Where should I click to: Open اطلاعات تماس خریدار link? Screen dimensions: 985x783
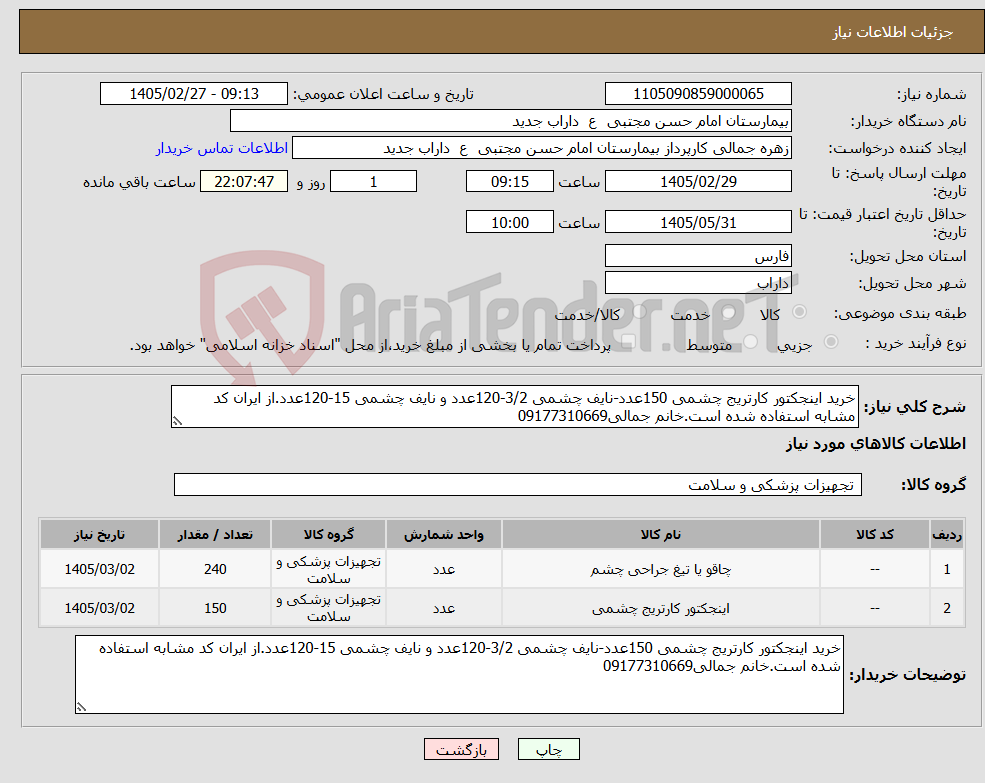point(222,148)
